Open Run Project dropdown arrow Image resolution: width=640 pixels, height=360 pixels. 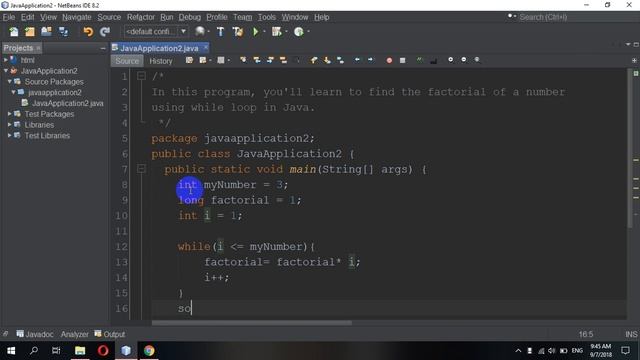(x=264, y=31)
